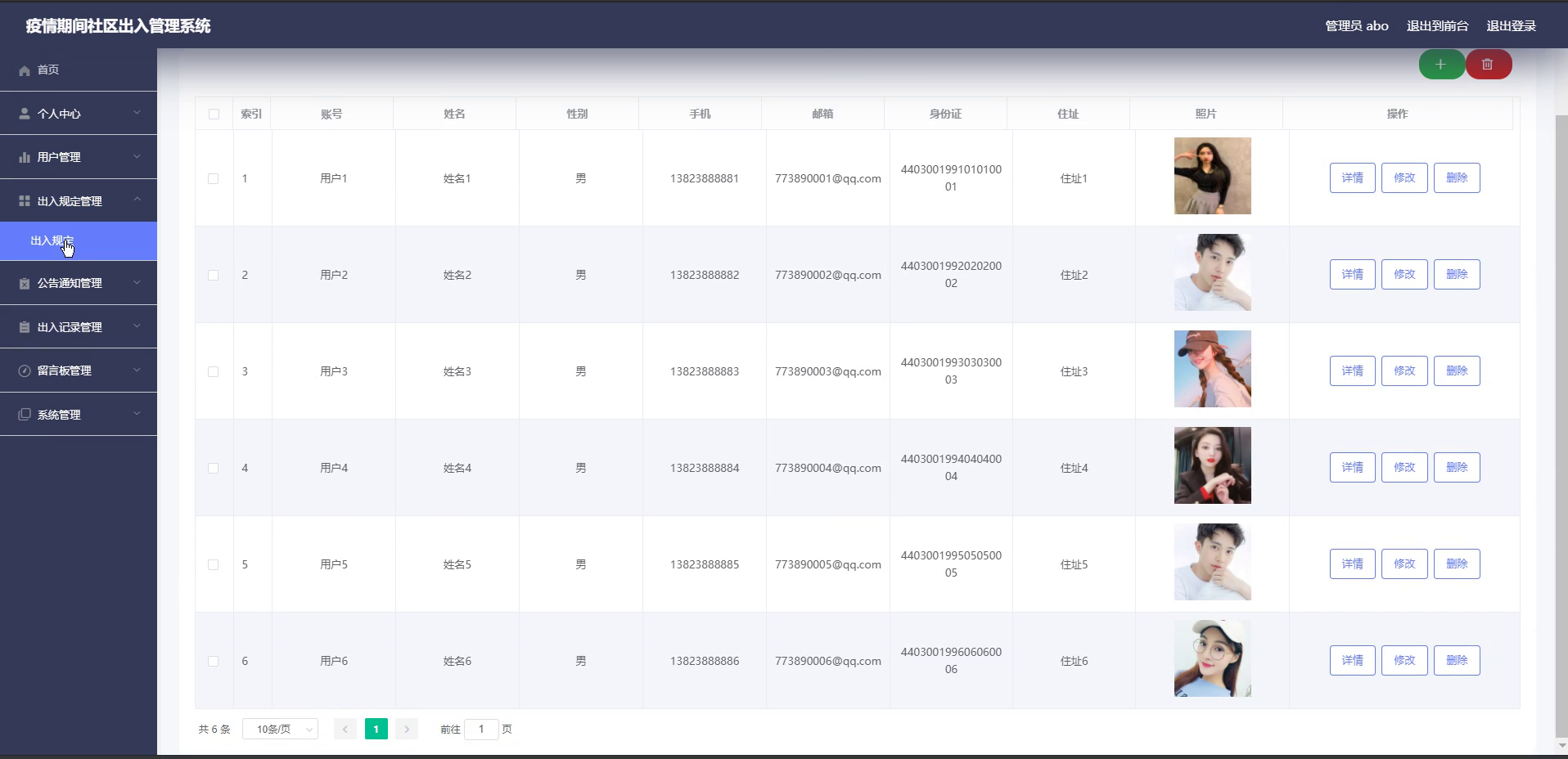1568x759 pixels.
Task: Click the photo thumbnail of 用户3
Action: coord(1213,369)
